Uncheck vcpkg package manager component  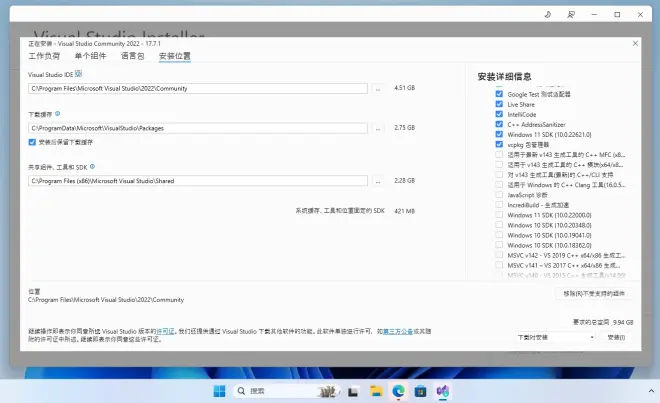499,144
